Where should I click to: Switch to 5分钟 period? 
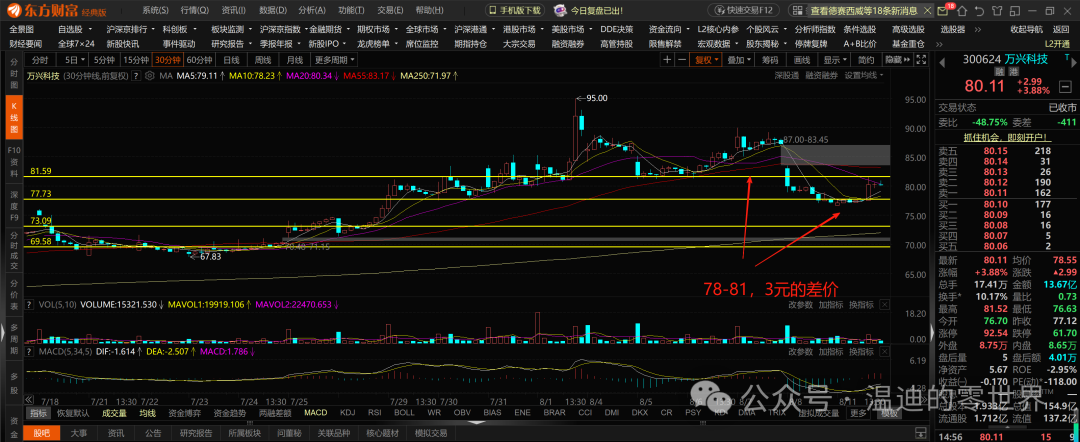pyautogui.click(x=104, y=60)
